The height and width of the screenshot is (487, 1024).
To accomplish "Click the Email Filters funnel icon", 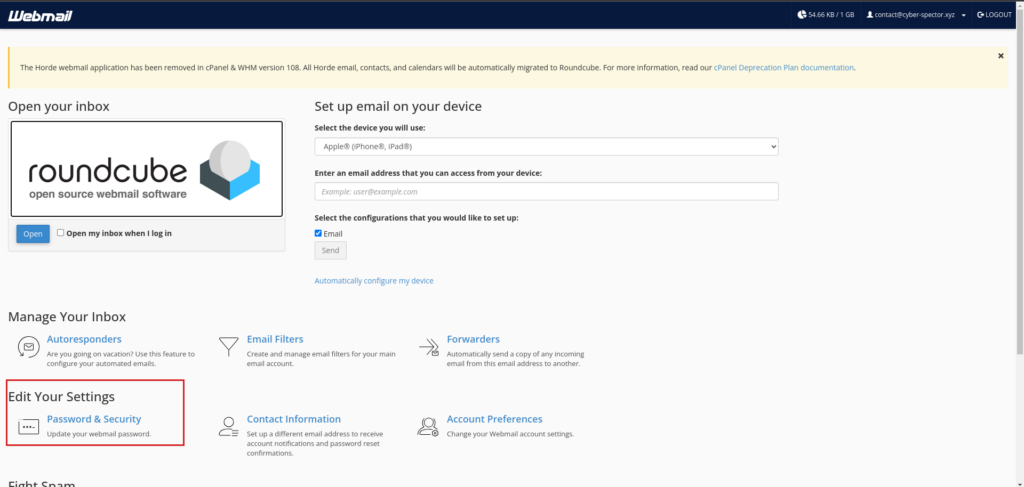I will (x=229, y=347).
